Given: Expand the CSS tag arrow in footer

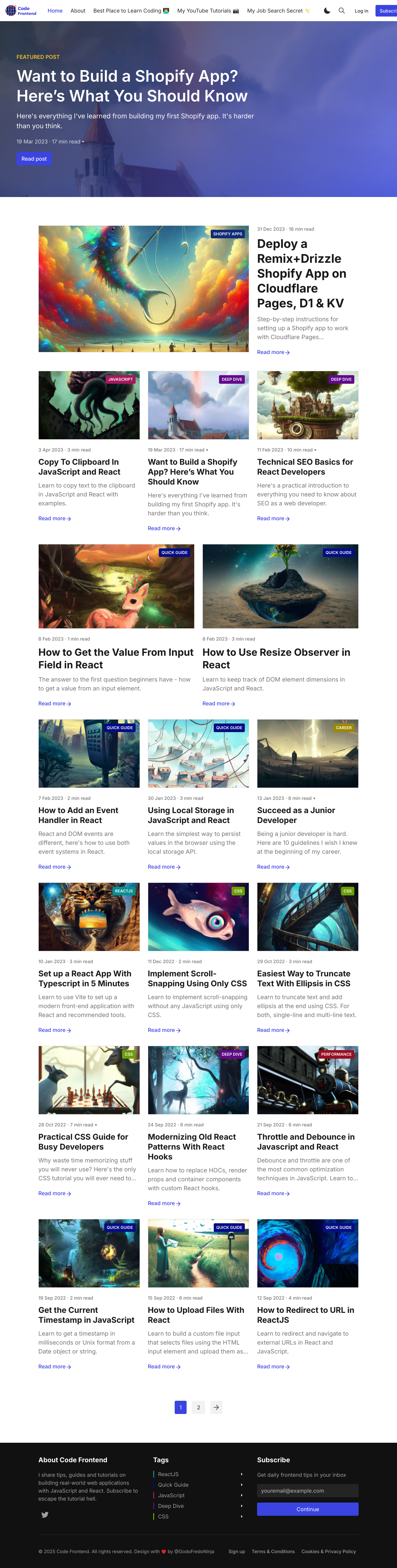Looking at the screenshot, I should click(242, 1516).
